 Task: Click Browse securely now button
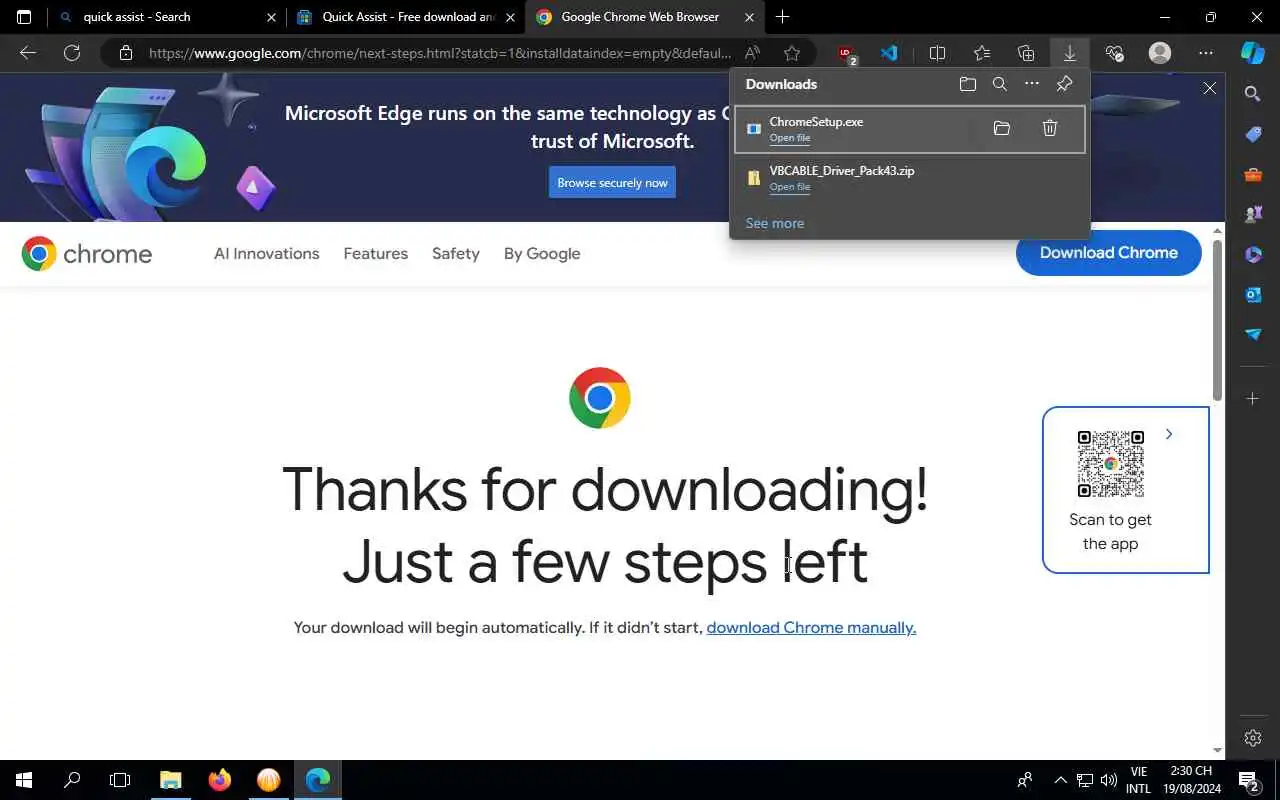click(x=612, y=183)
